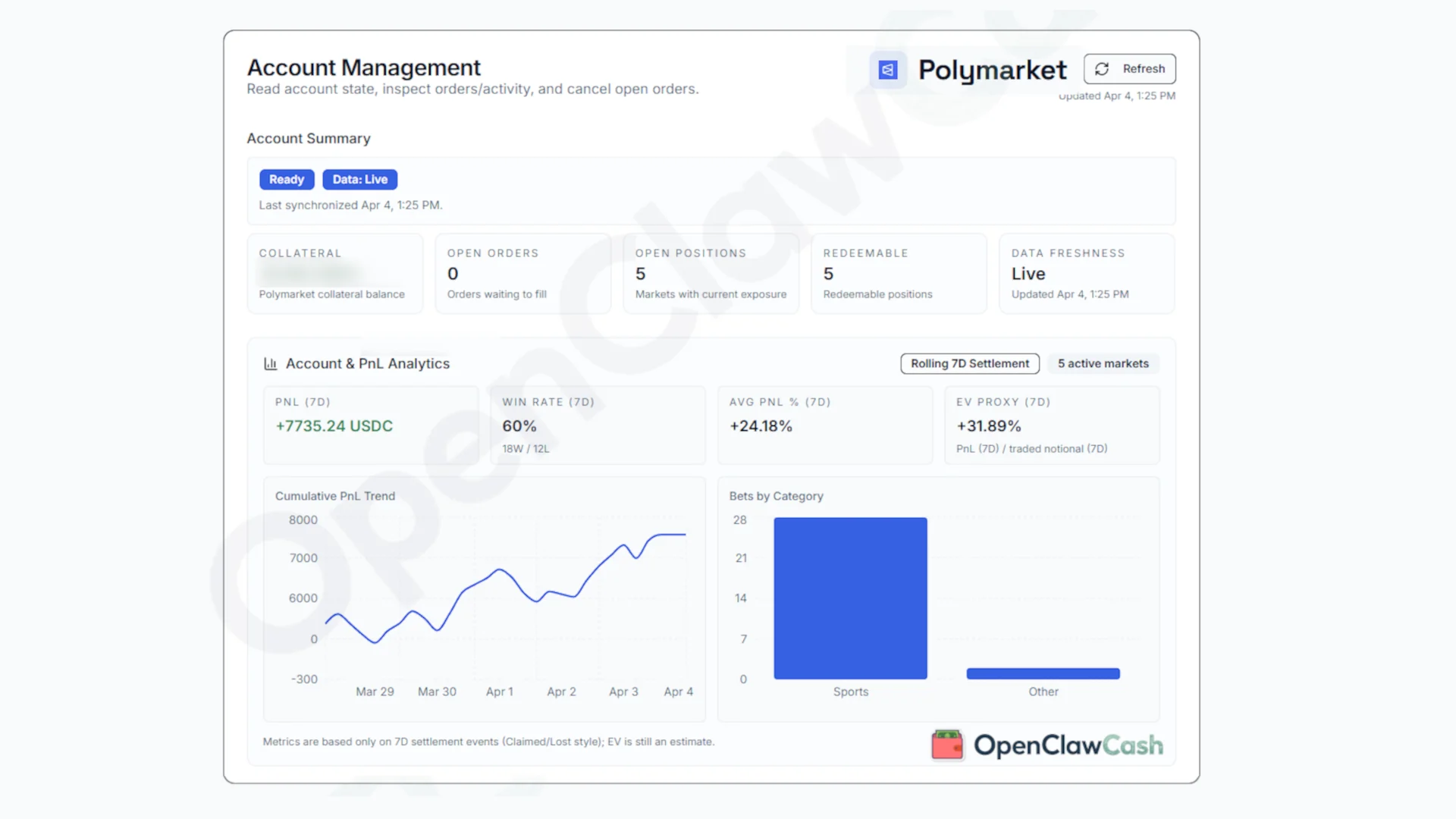Click the Account Summary heading

tap(309, 139)
